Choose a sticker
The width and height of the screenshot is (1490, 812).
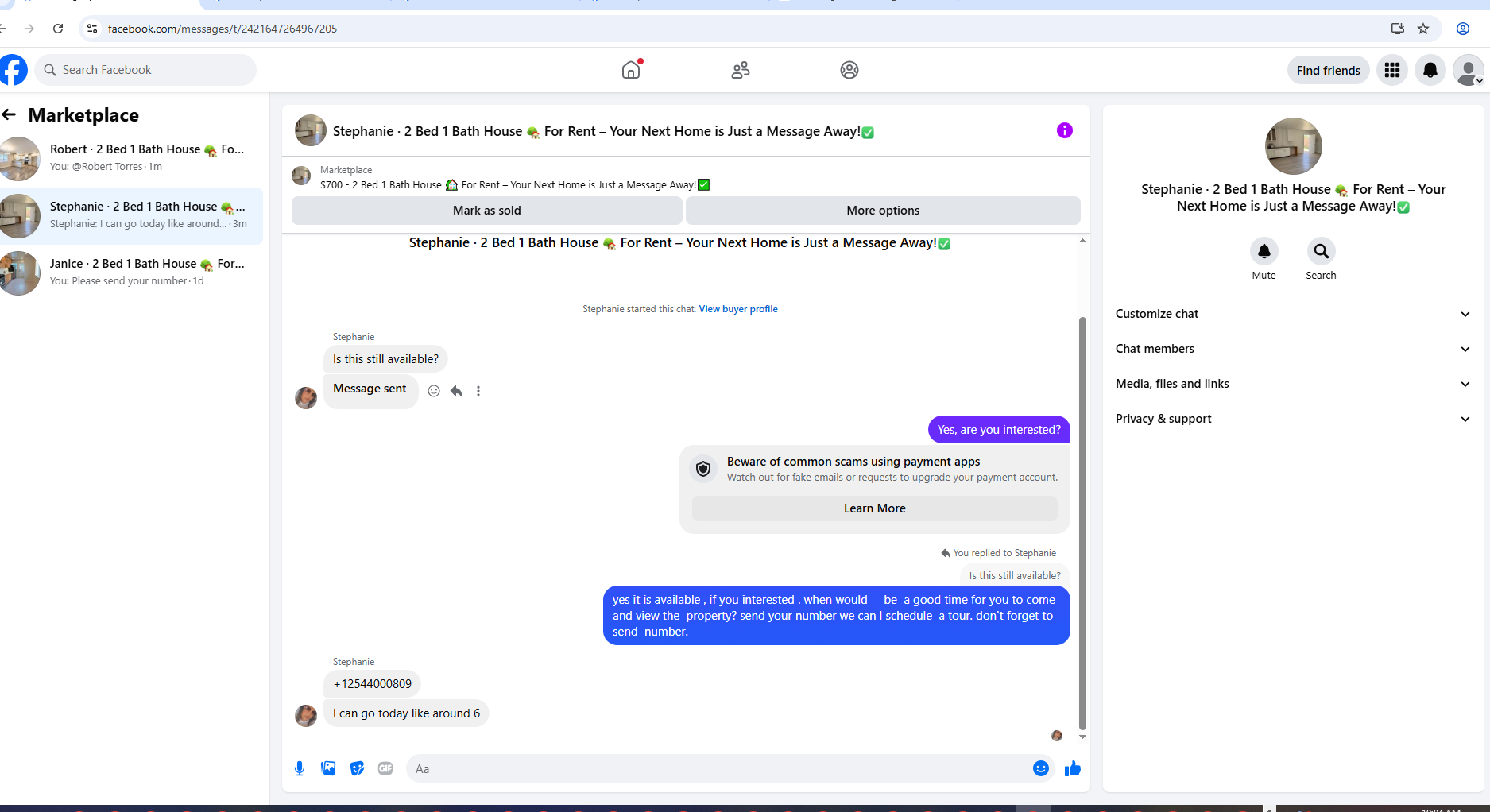[357, 768]
